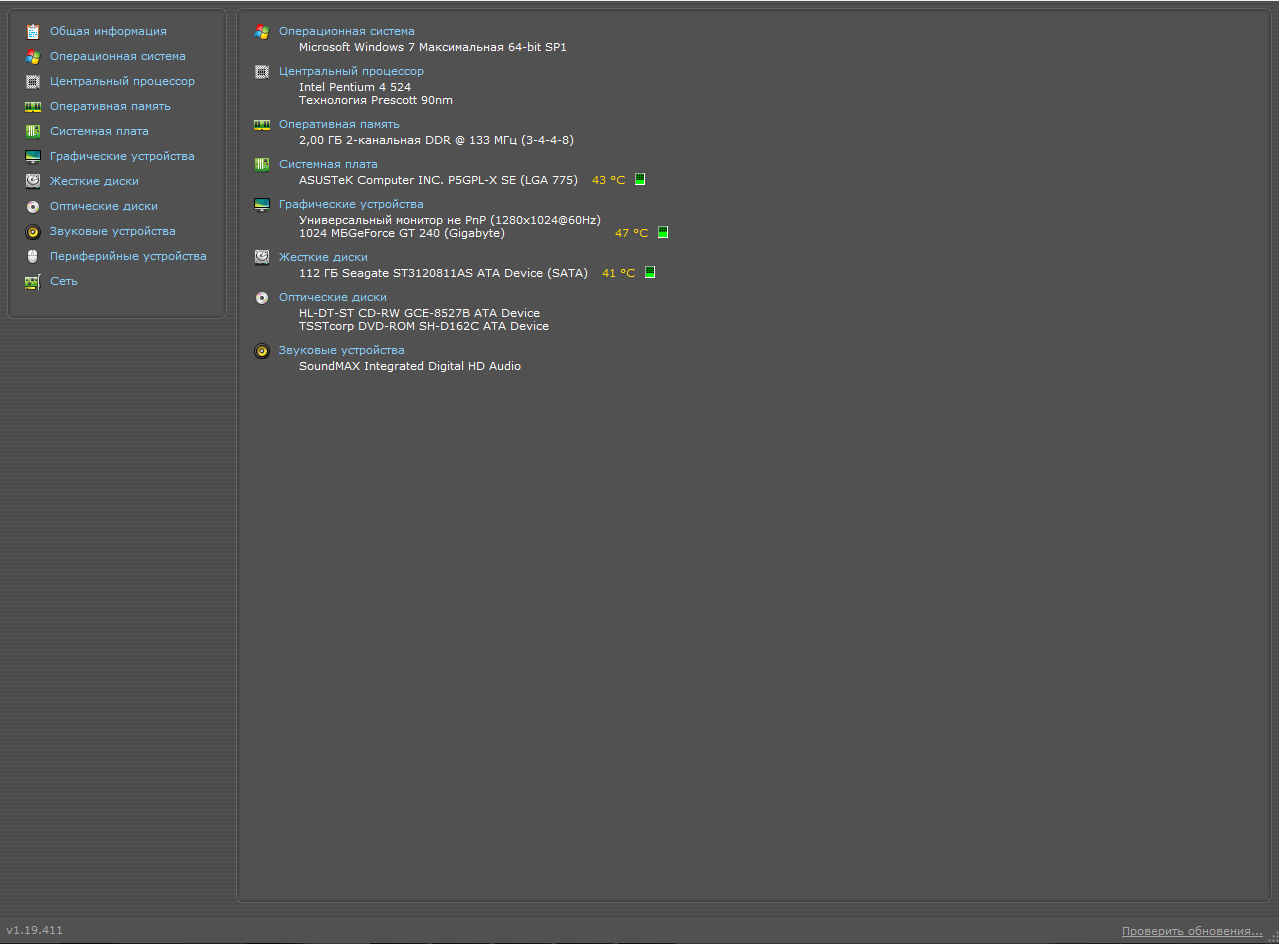
Task: Click the speaker icon beside Звуковые устройства in sidebar
Action: [33, 231]
